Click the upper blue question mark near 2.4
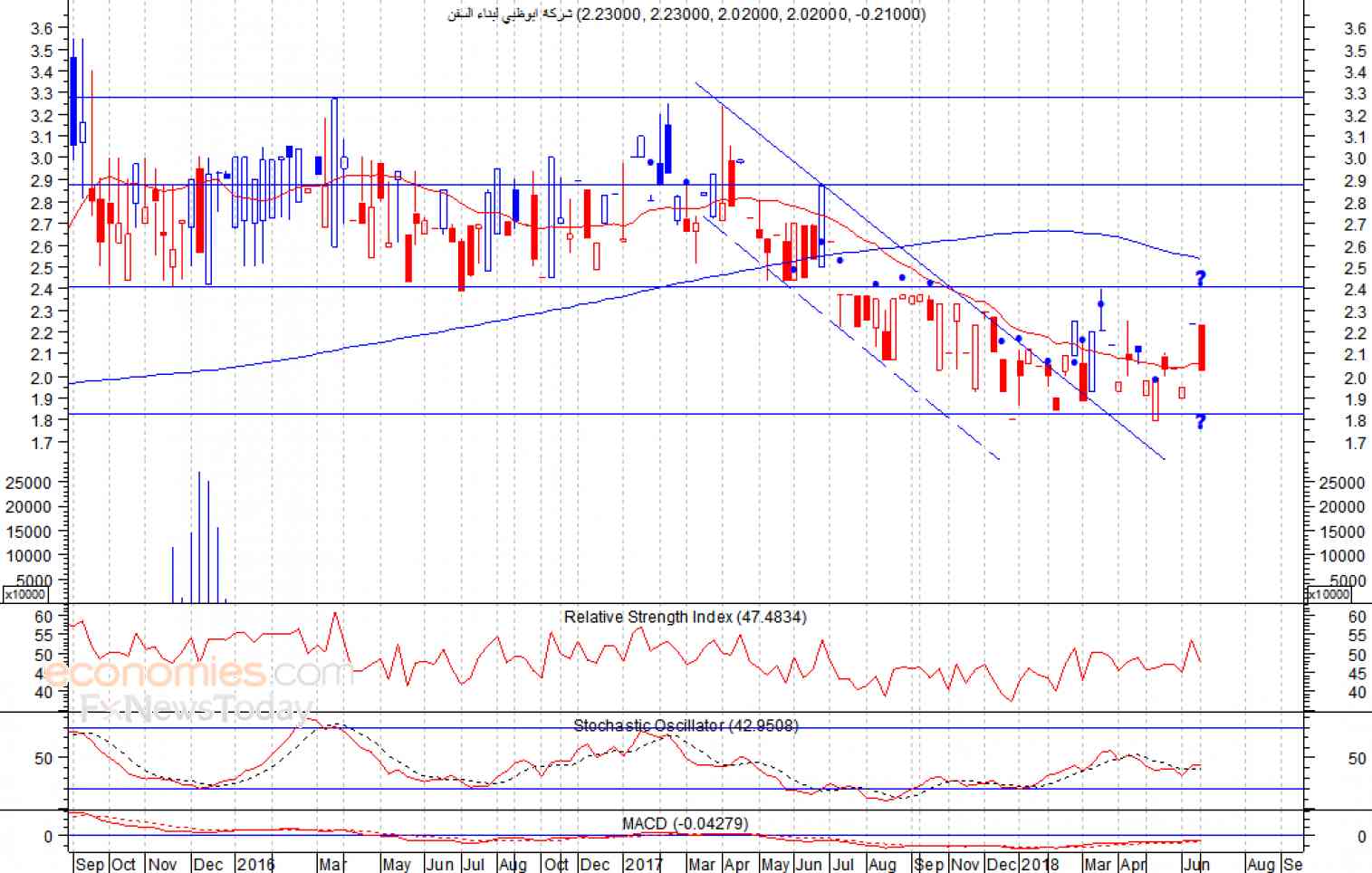 (1201, 278)
